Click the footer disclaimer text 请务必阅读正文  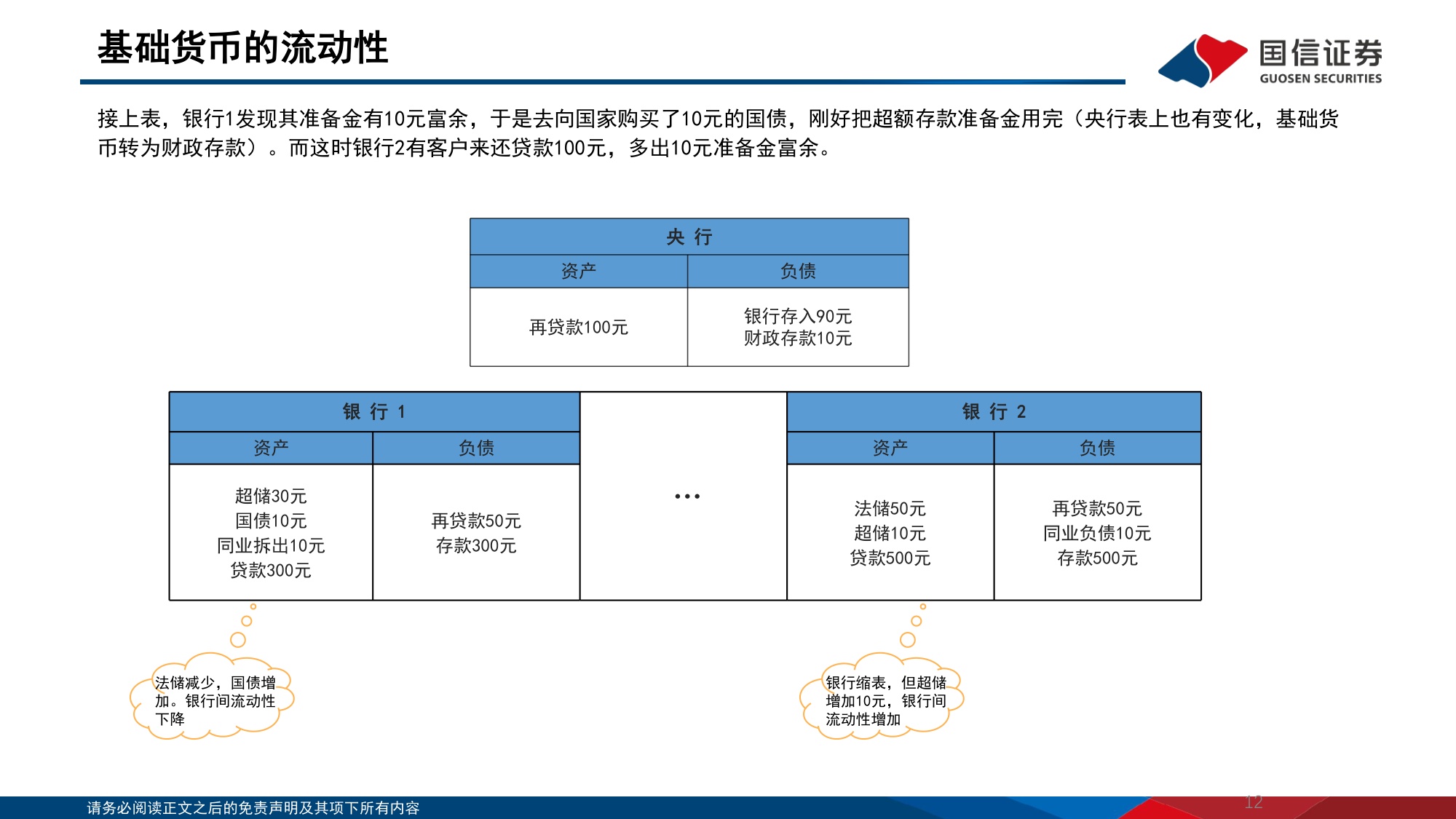(x=253, y=808)
